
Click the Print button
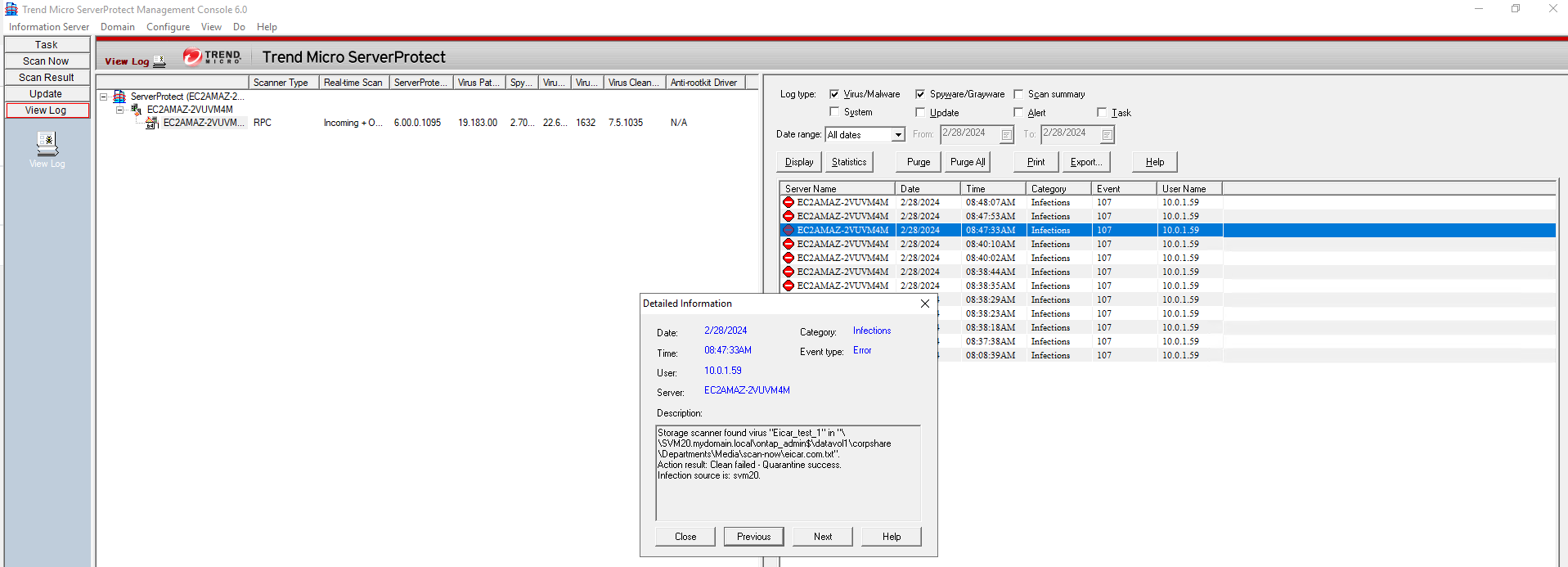pos(1036,162)
